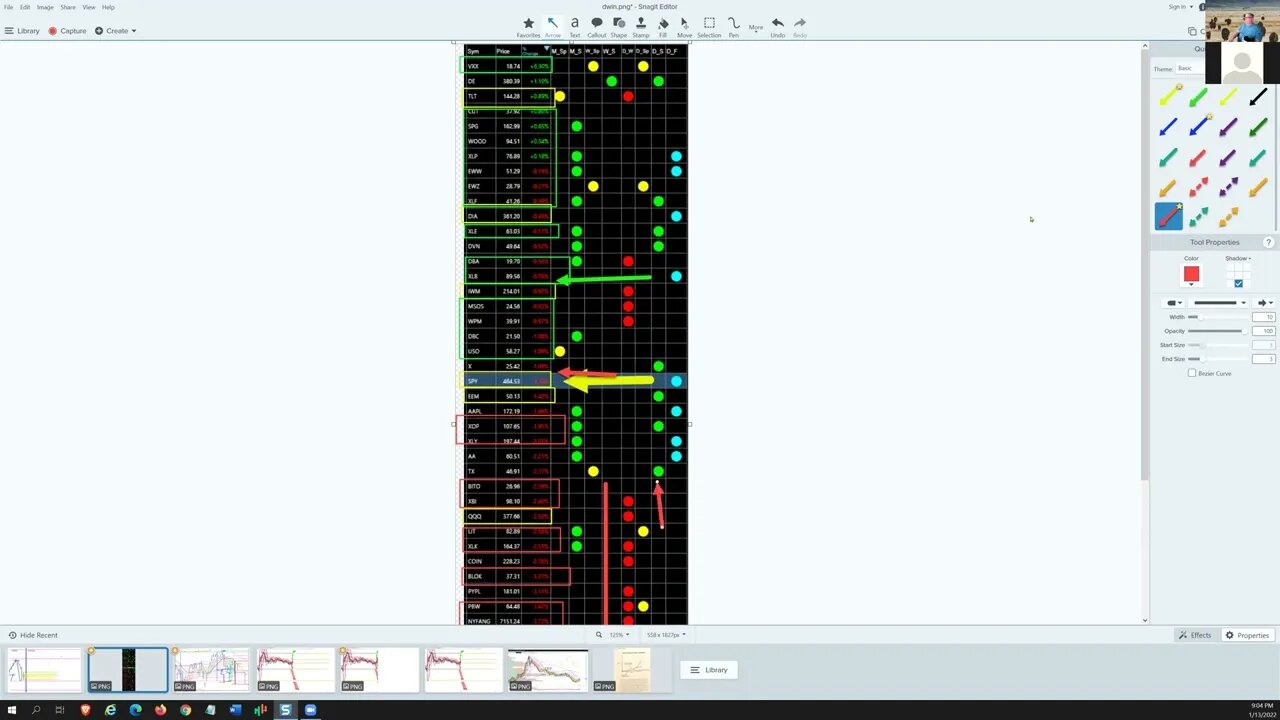Select the Move tool
This screenshot has width=1280, height=720.
684,27
